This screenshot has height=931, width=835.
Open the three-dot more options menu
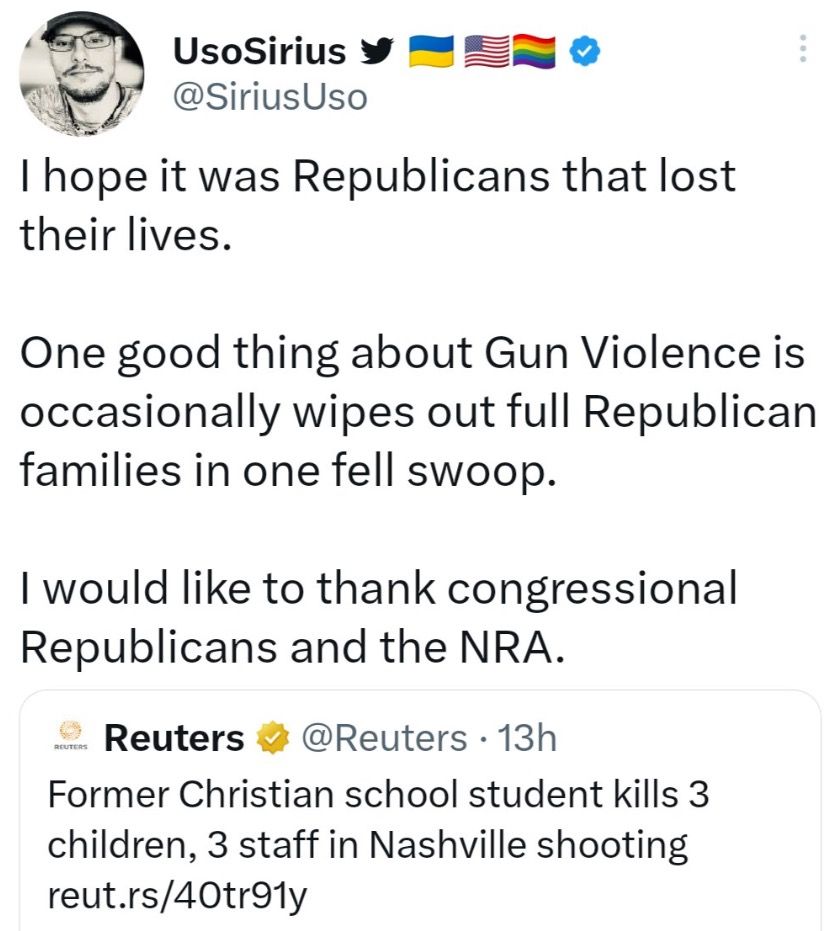click(x=800, y=48)
